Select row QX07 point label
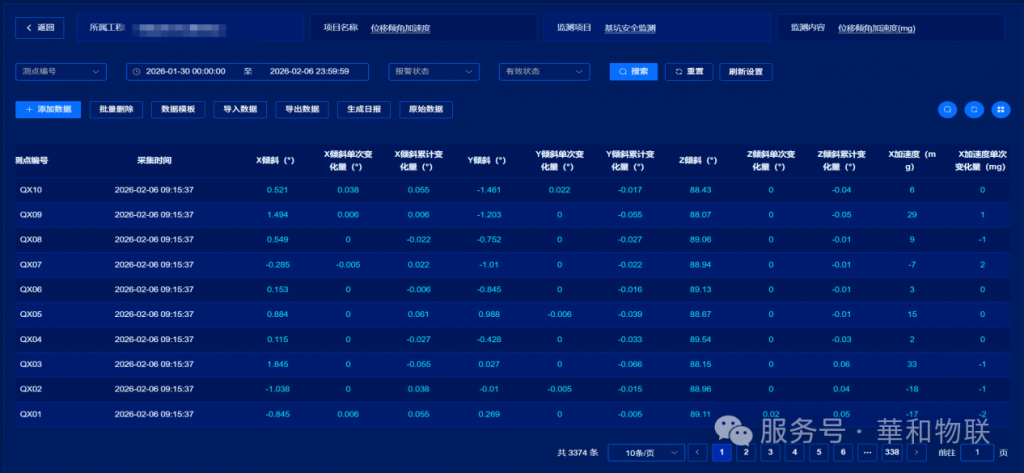The image size is (1024, 473). 30,265
